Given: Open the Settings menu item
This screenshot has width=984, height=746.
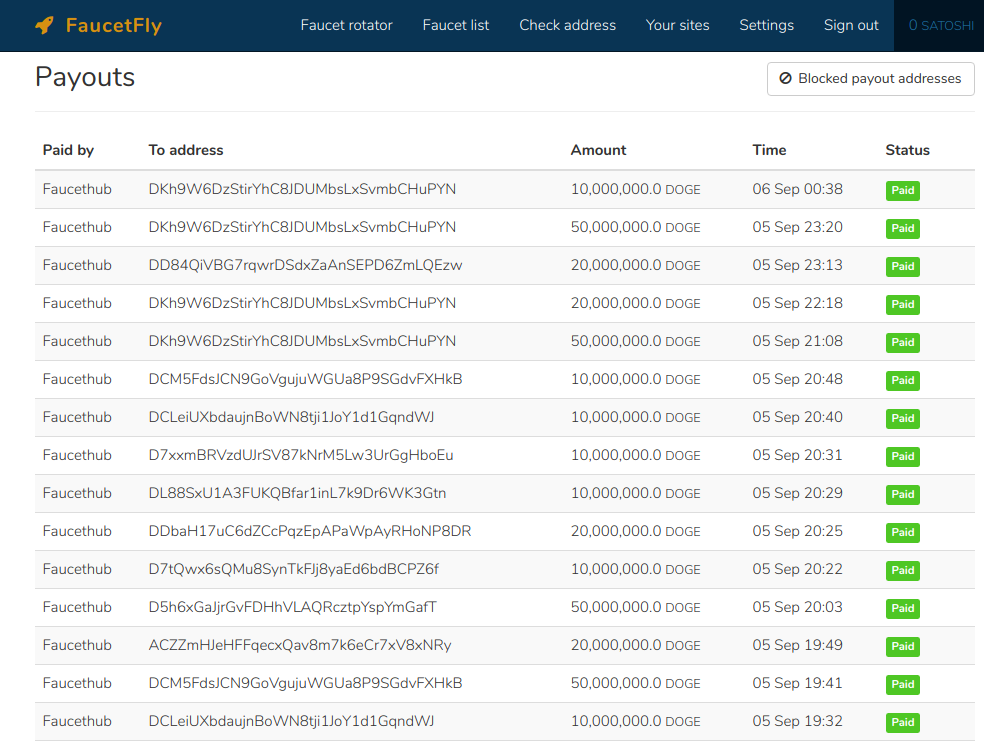Looking at the screenshot, I should coord(766,25).
